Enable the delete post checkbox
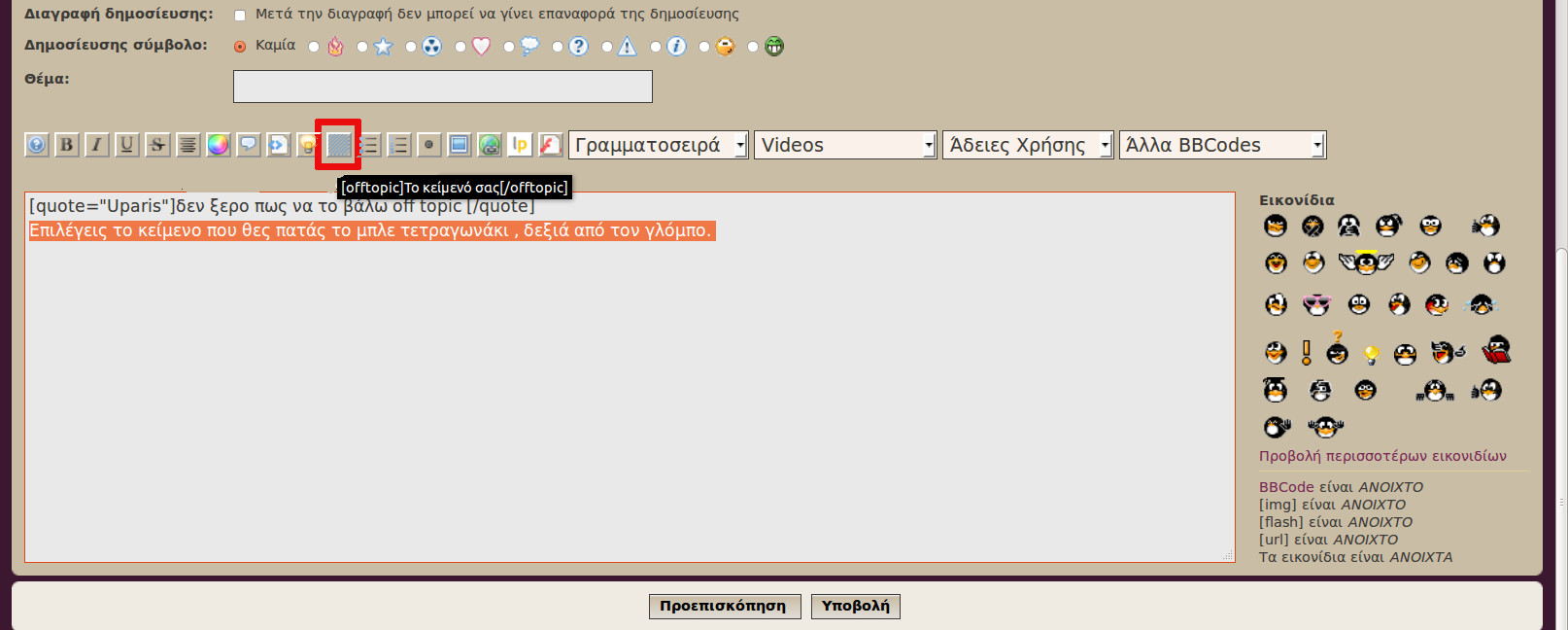The height and width of the screenshot is (630, 1568). point(240,15)
